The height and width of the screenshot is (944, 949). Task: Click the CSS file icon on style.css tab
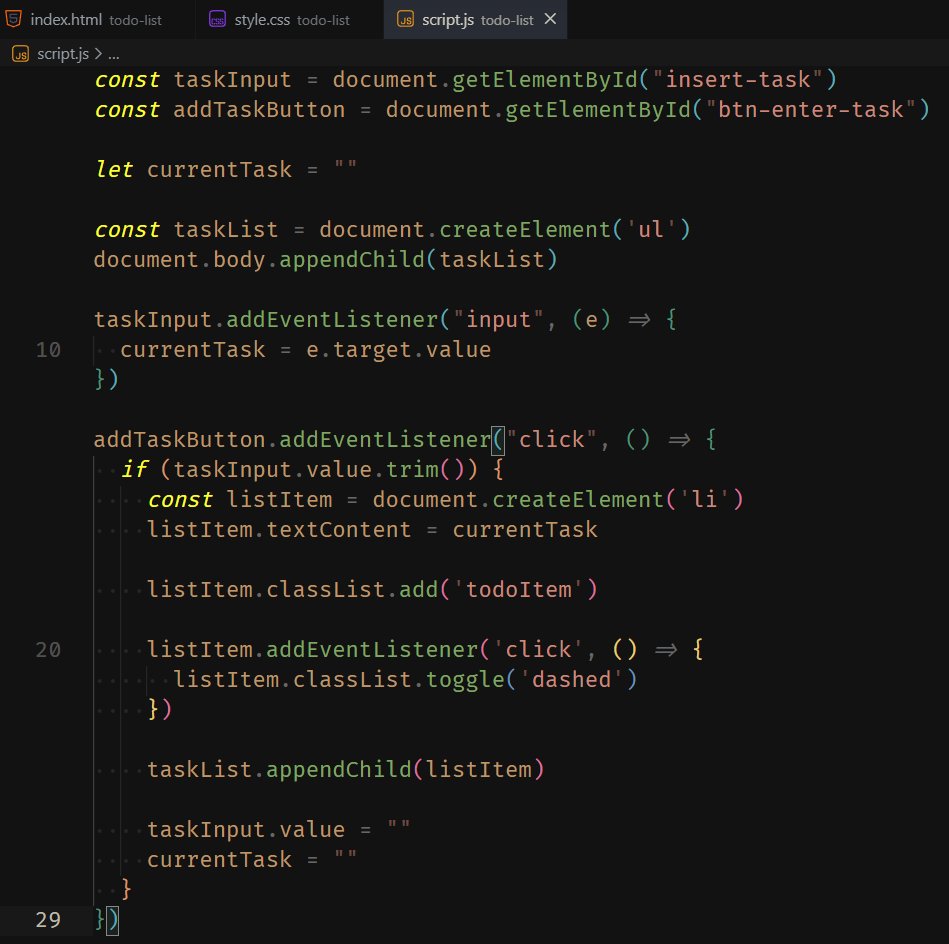(217, 20)
